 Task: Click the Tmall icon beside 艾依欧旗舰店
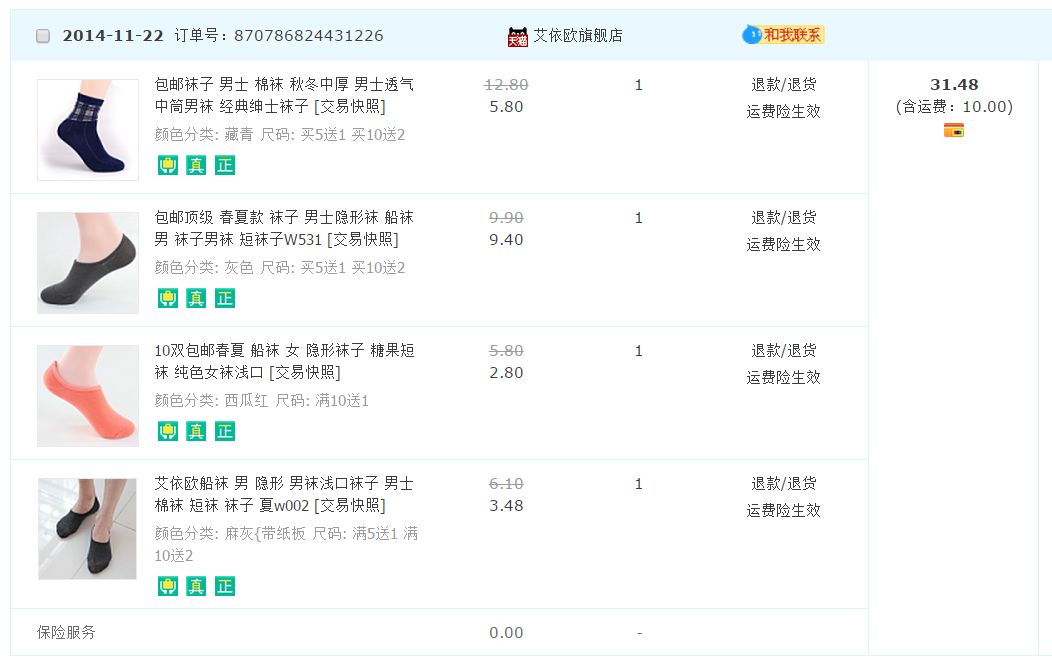(517, 36)
